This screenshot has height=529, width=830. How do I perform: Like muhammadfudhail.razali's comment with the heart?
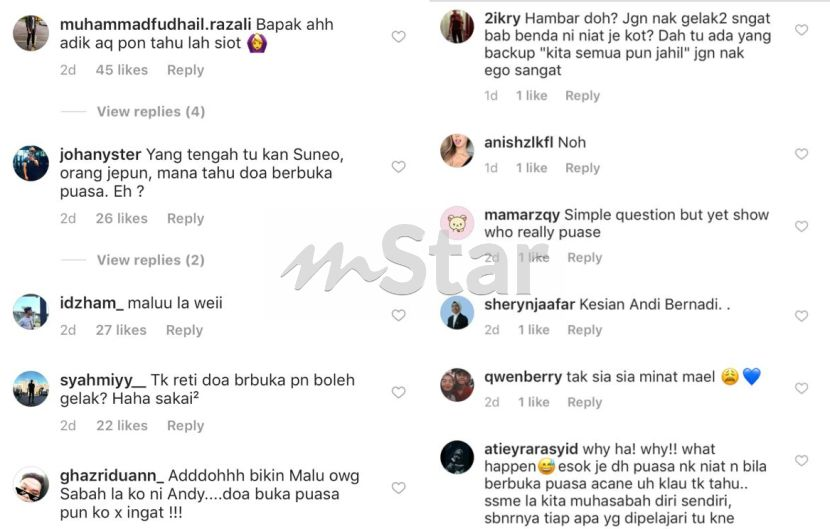[x=399, y=37]
